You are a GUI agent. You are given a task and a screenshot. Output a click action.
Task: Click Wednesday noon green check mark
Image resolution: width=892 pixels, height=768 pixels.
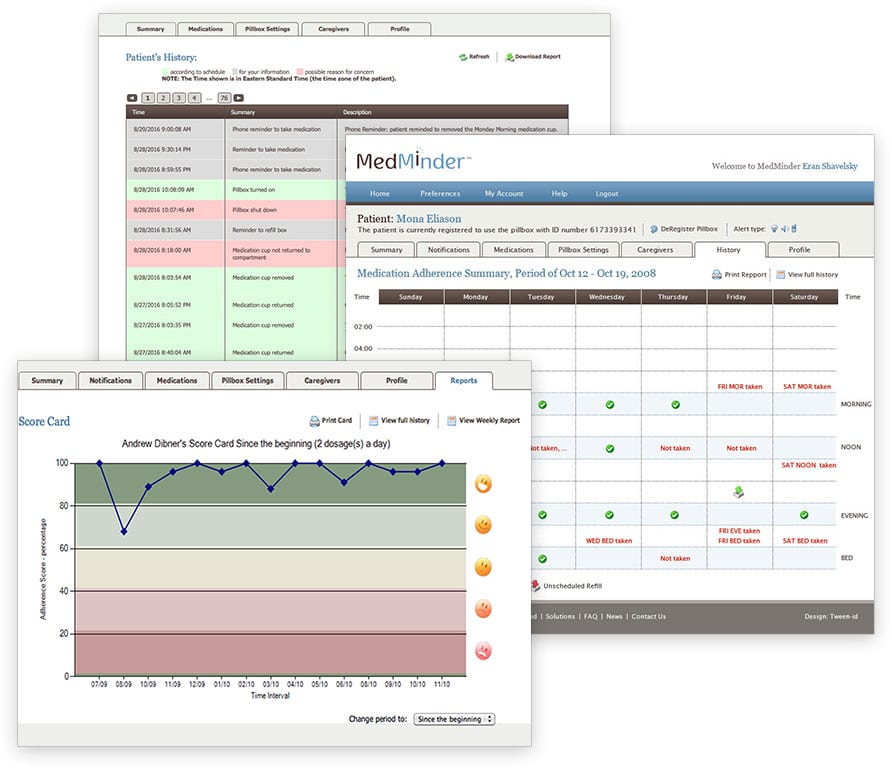tap(610, 449)
